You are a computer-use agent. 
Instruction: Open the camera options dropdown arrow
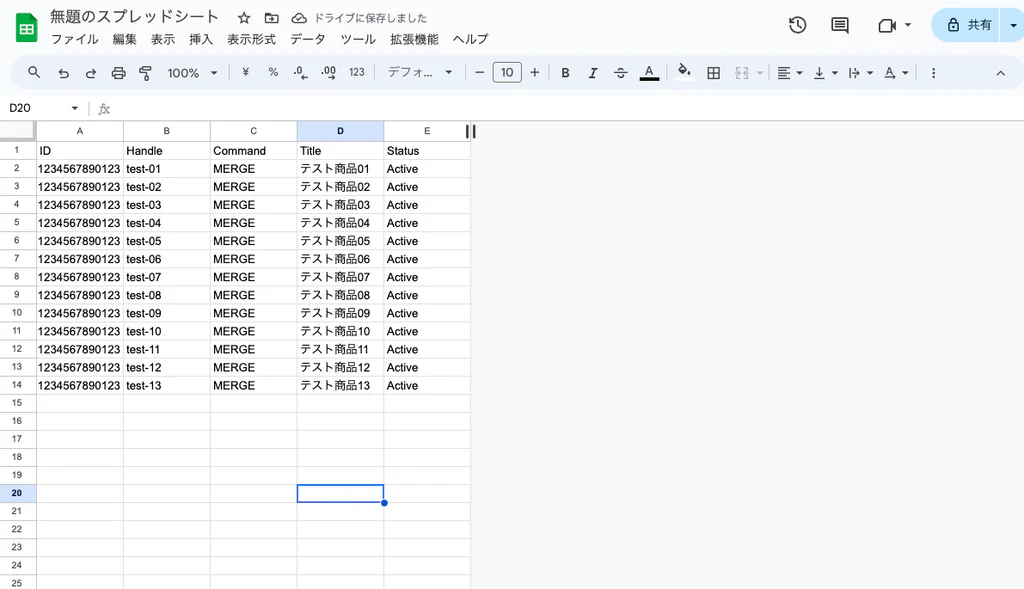(908, 25)
